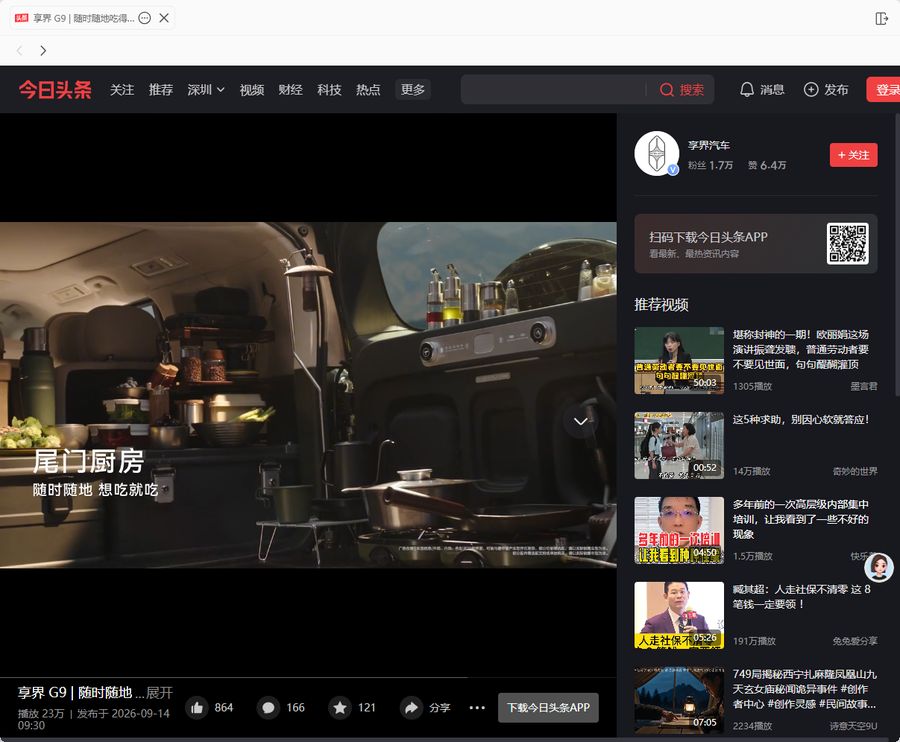
Task: Open the tab options ellipsis icon
Action: point(145,18)
